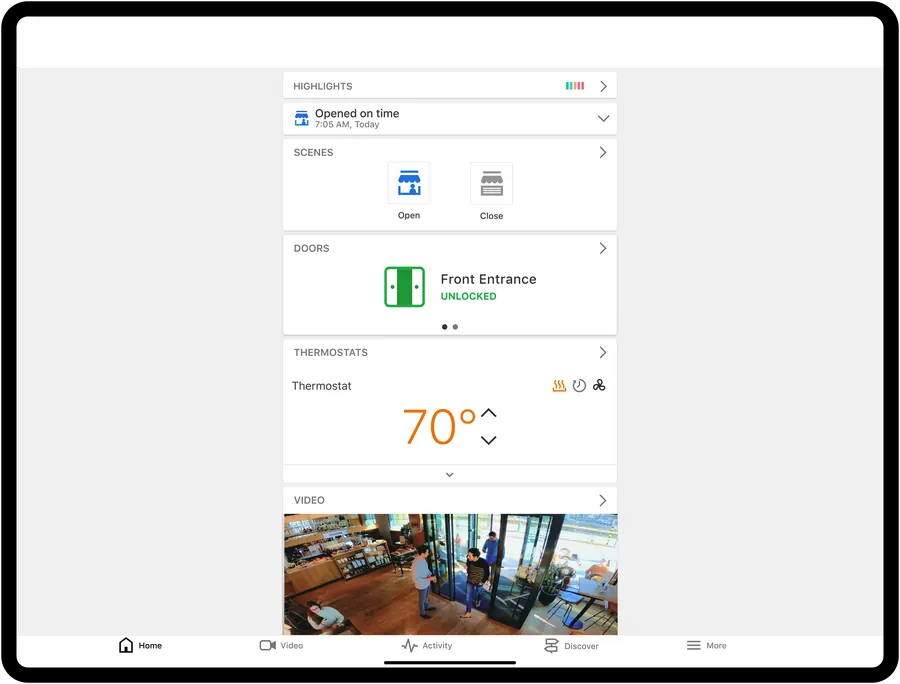The height and width of the screenshot is (684, 900).
Task: Click the 70° temperature reading
Action: [439, 426]
